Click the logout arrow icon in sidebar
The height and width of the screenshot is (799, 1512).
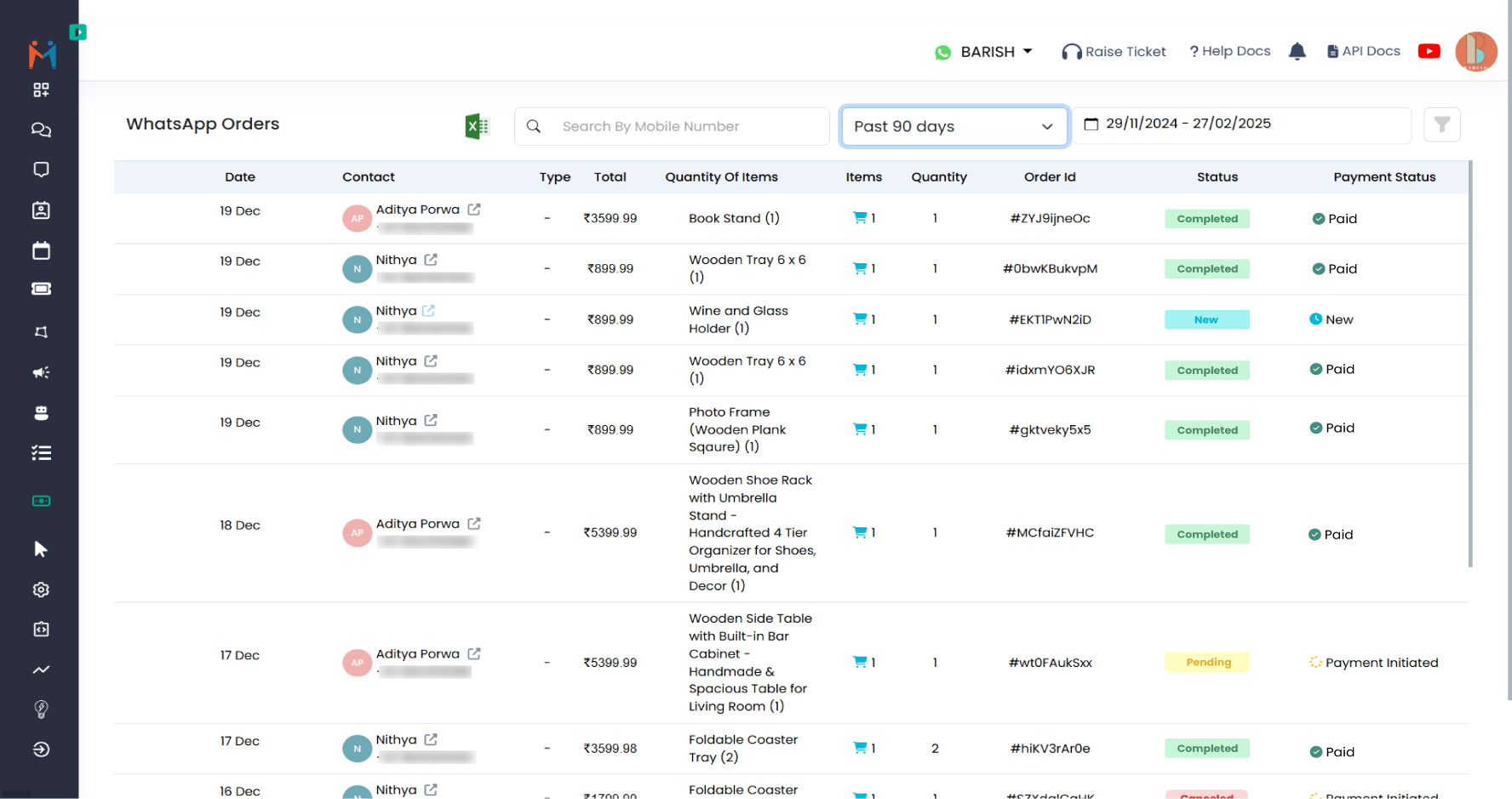click(x=41, y=750)
